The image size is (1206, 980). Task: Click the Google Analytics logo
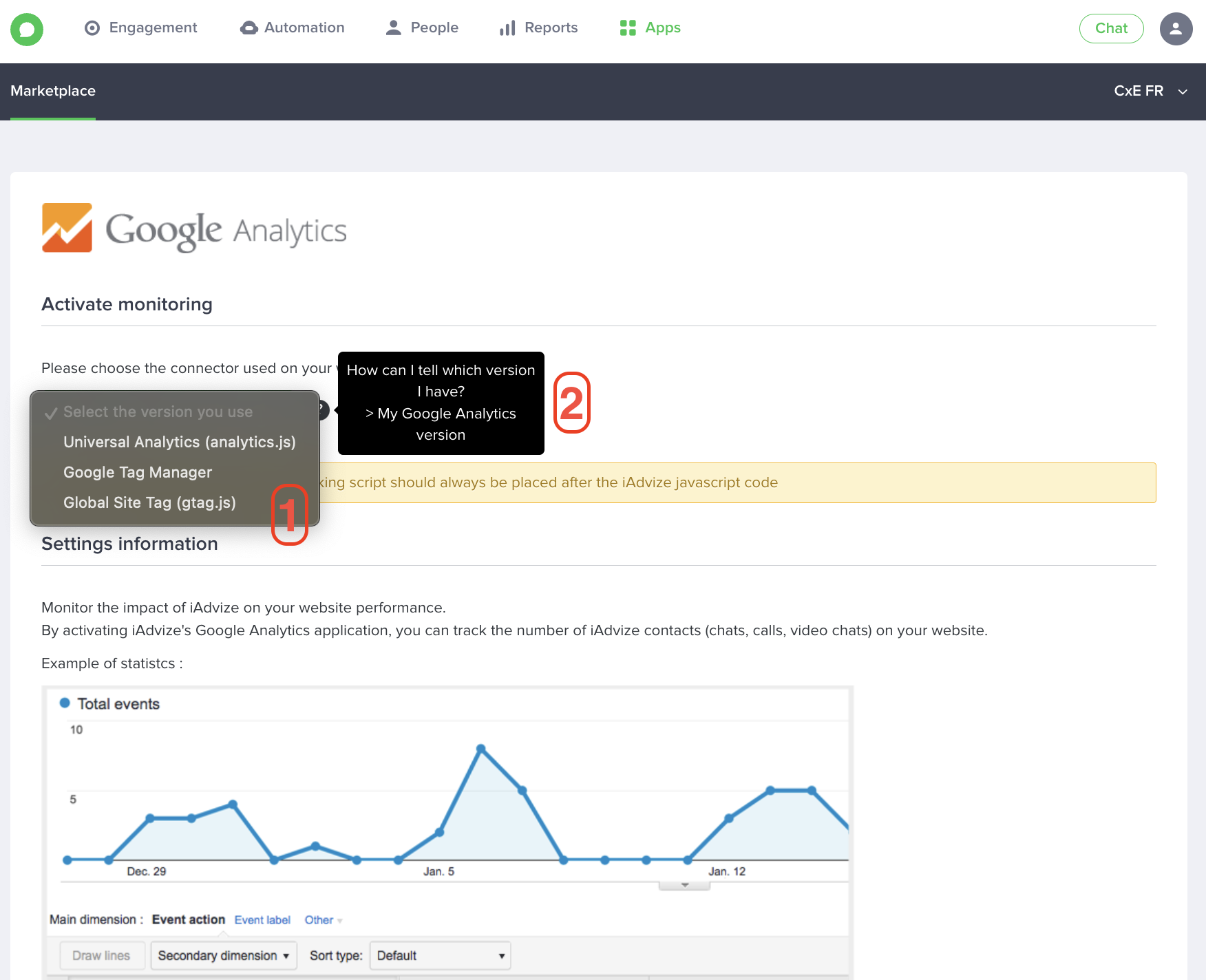pos(194,228)
